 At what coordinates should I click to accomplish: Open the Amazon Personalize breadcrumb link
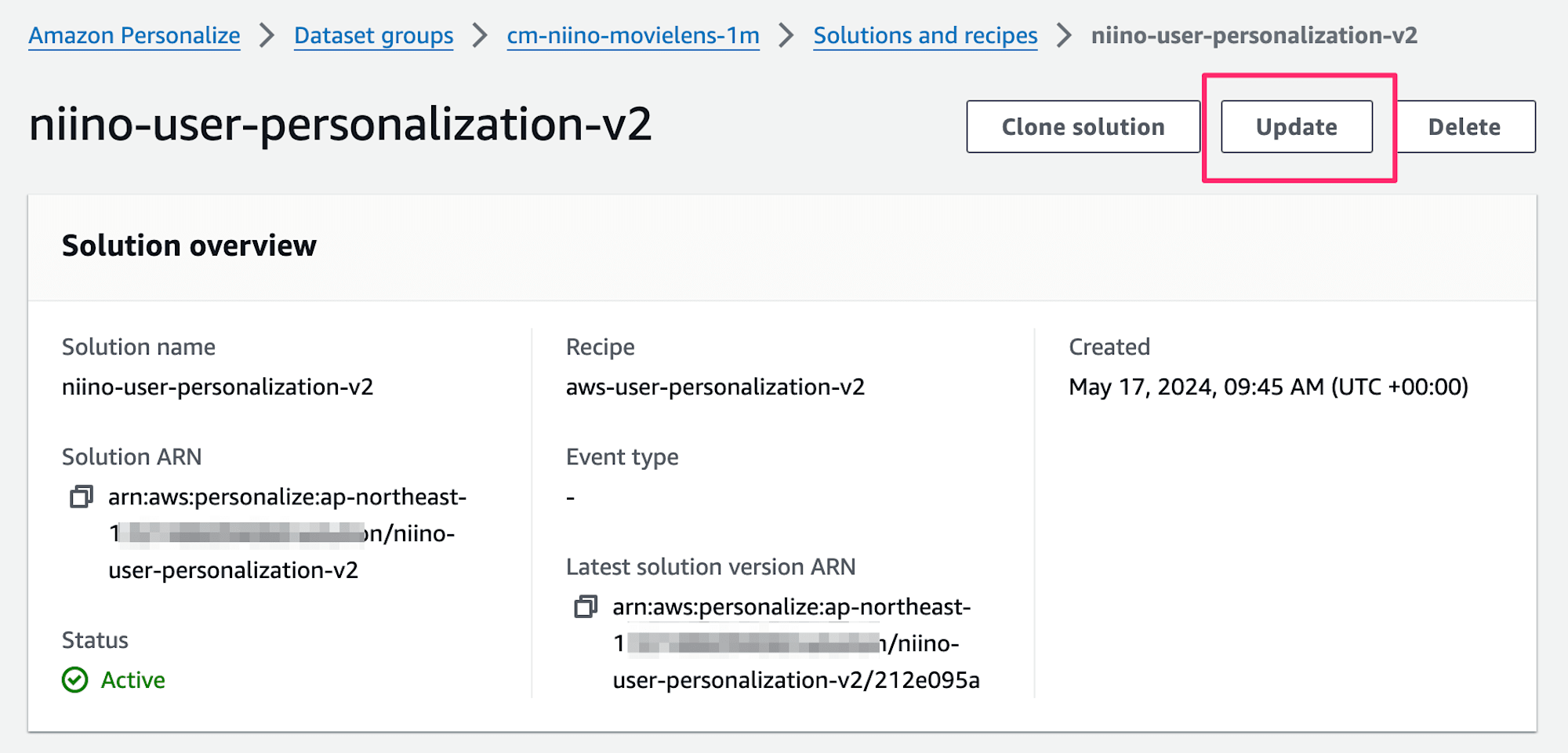tap(134, 35)
